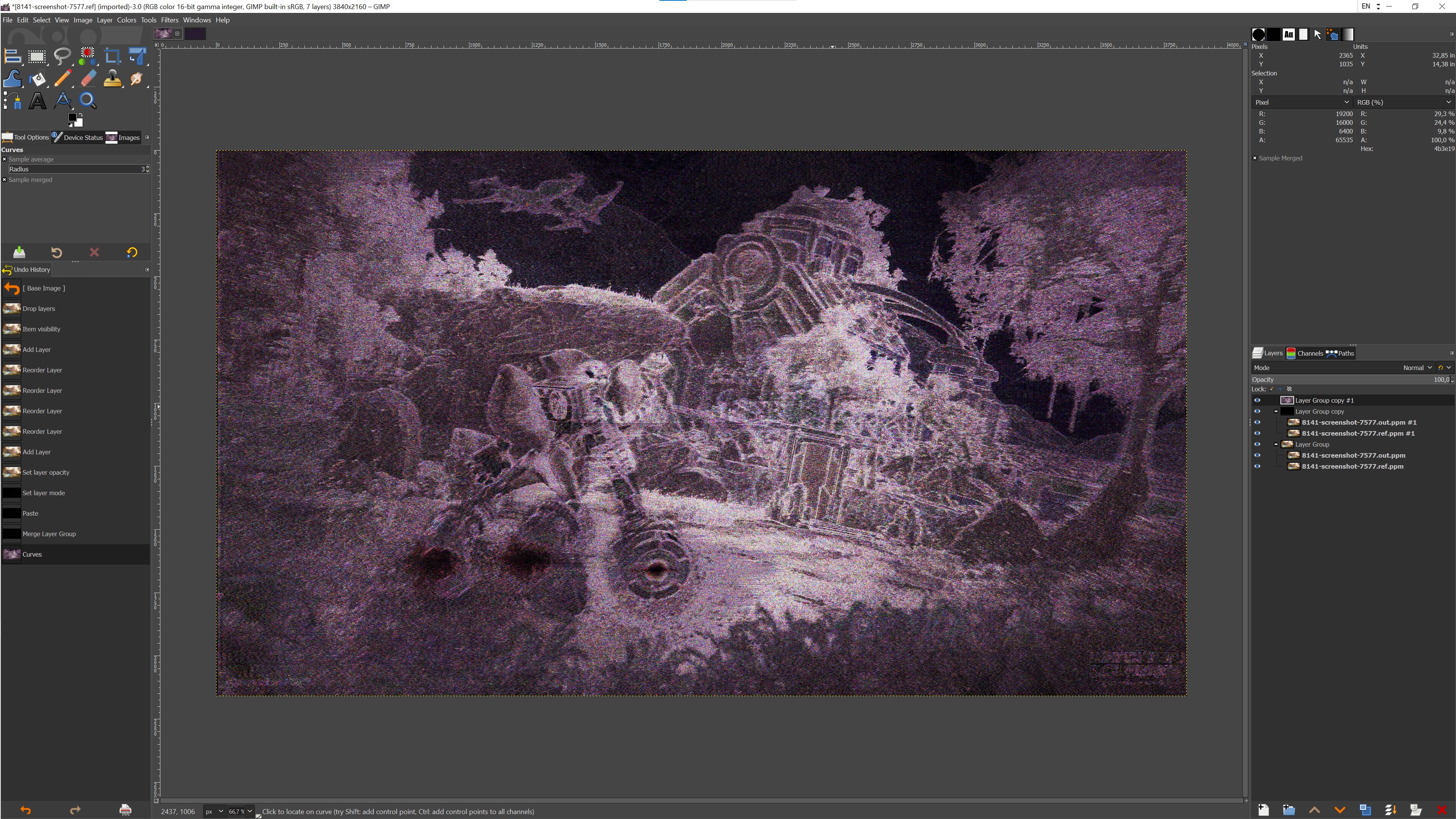The width and height of the screenshot is (1456, 819).
Task: Choose the Text tool
Action: coord(37,101)
